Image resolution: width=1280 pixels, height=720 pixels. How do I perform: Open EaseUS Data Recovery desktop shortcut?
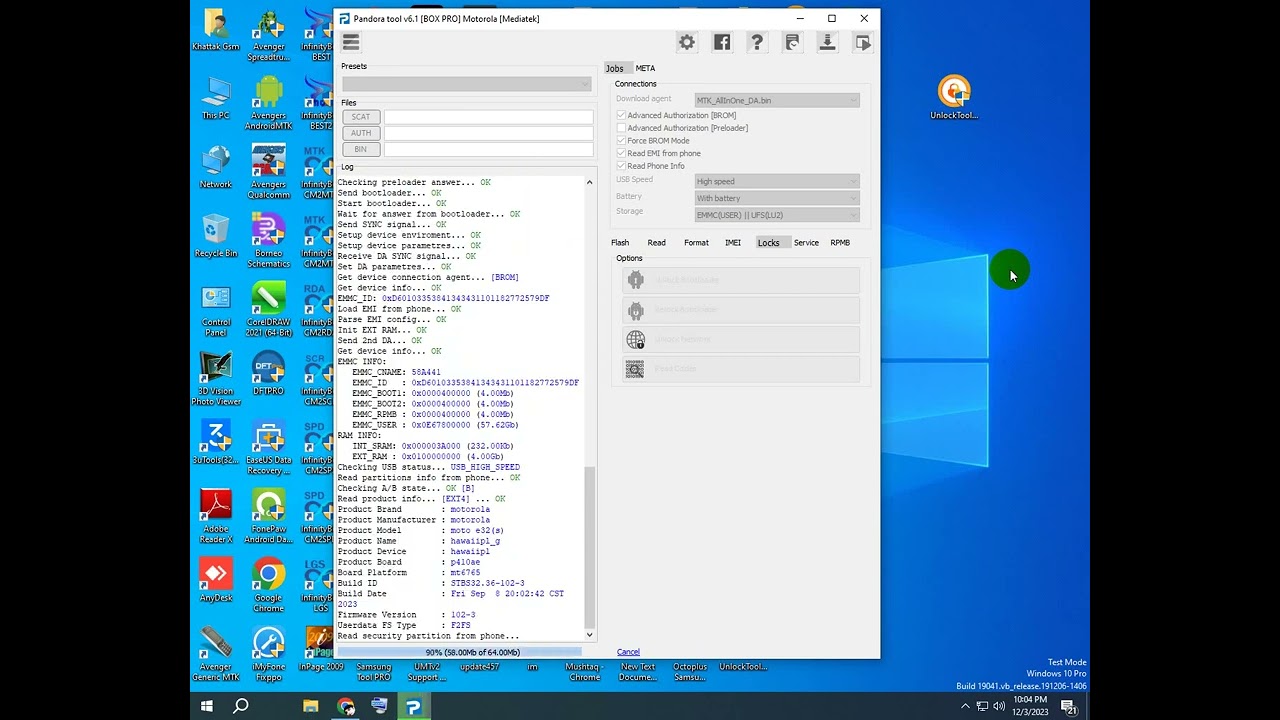(268, 448)
